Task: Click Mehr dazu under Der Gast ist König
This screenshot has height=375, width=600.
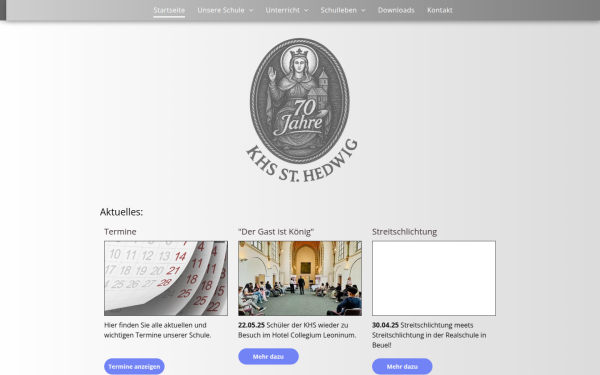Action: tap(268, 356)
